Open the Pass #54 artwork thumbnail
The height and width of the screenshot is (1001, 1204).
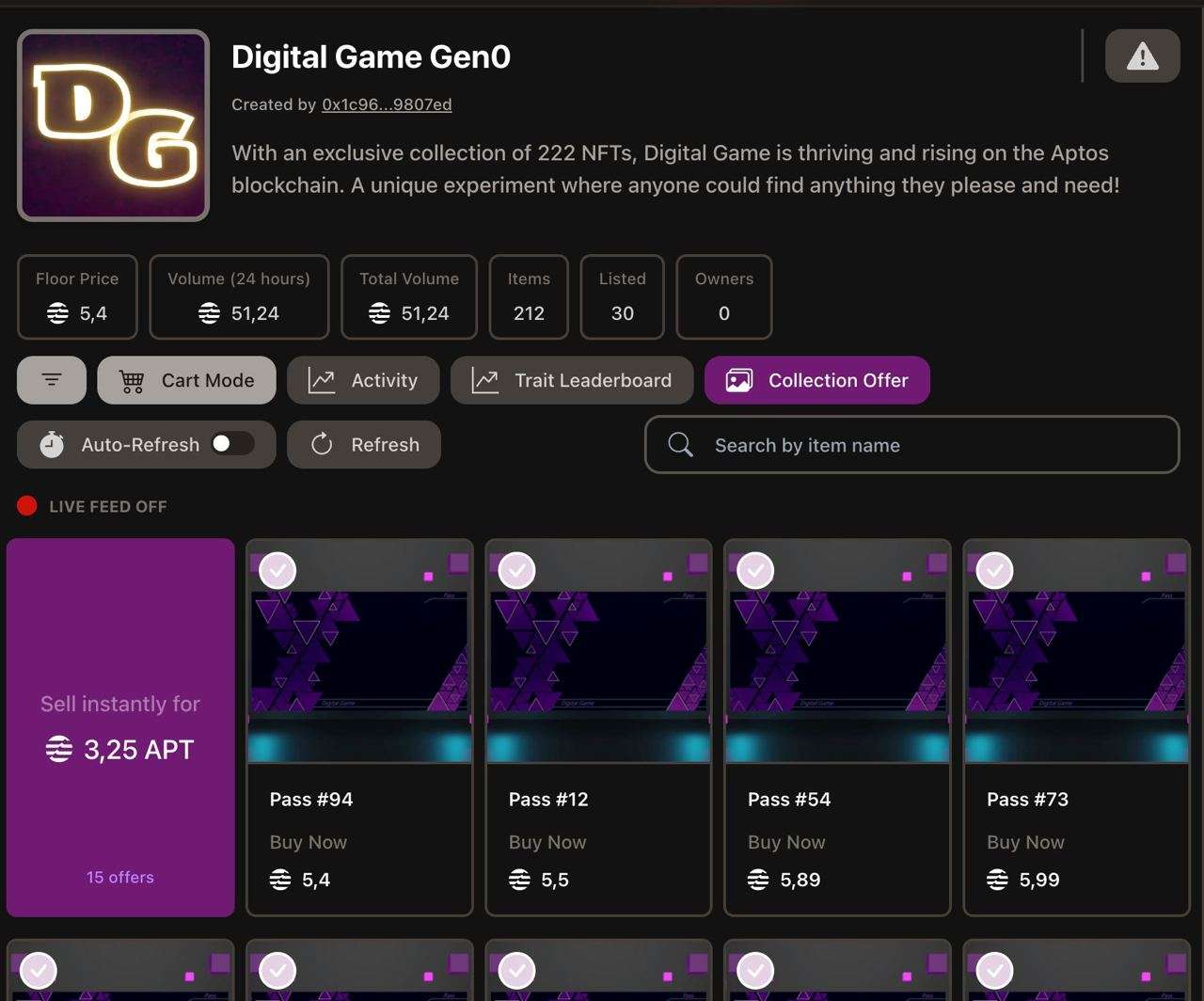(837, 651)
